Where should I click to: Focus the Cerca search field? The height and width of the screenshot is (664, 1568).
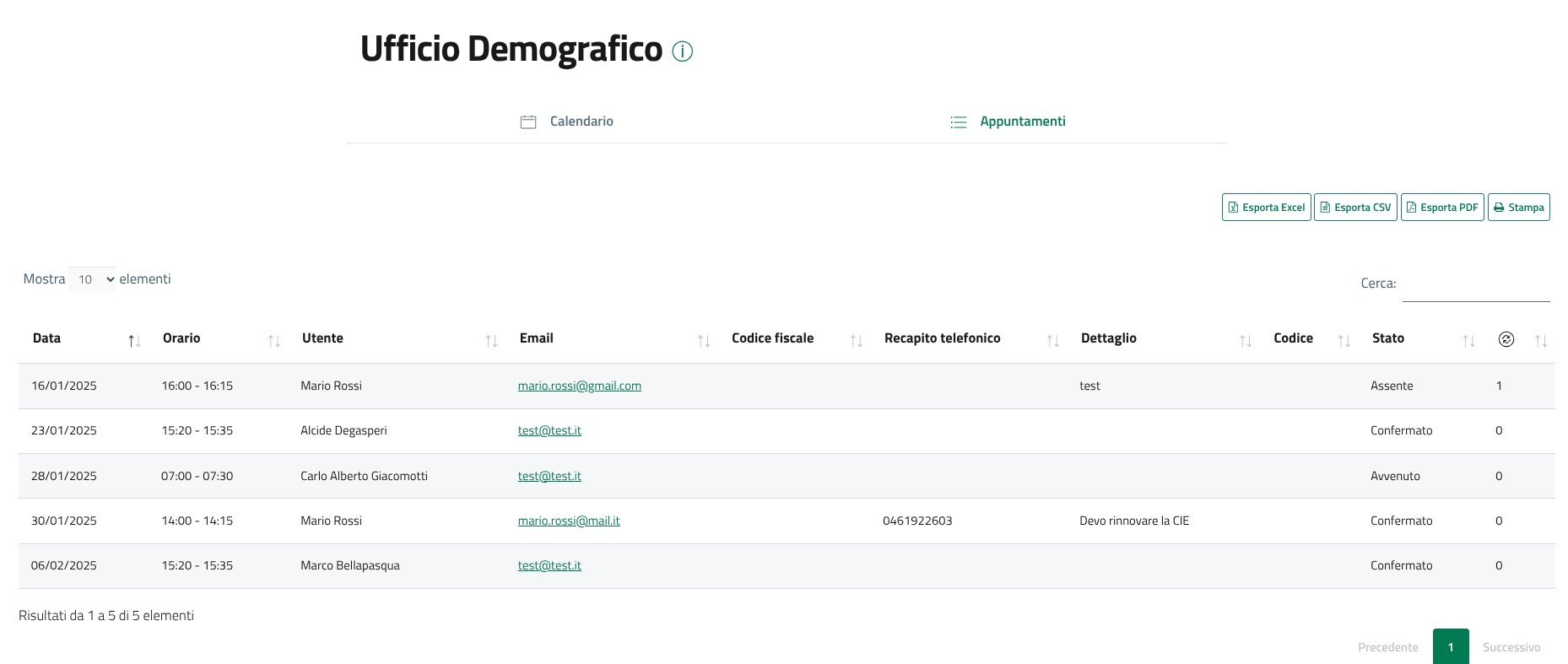(1475, 285)
